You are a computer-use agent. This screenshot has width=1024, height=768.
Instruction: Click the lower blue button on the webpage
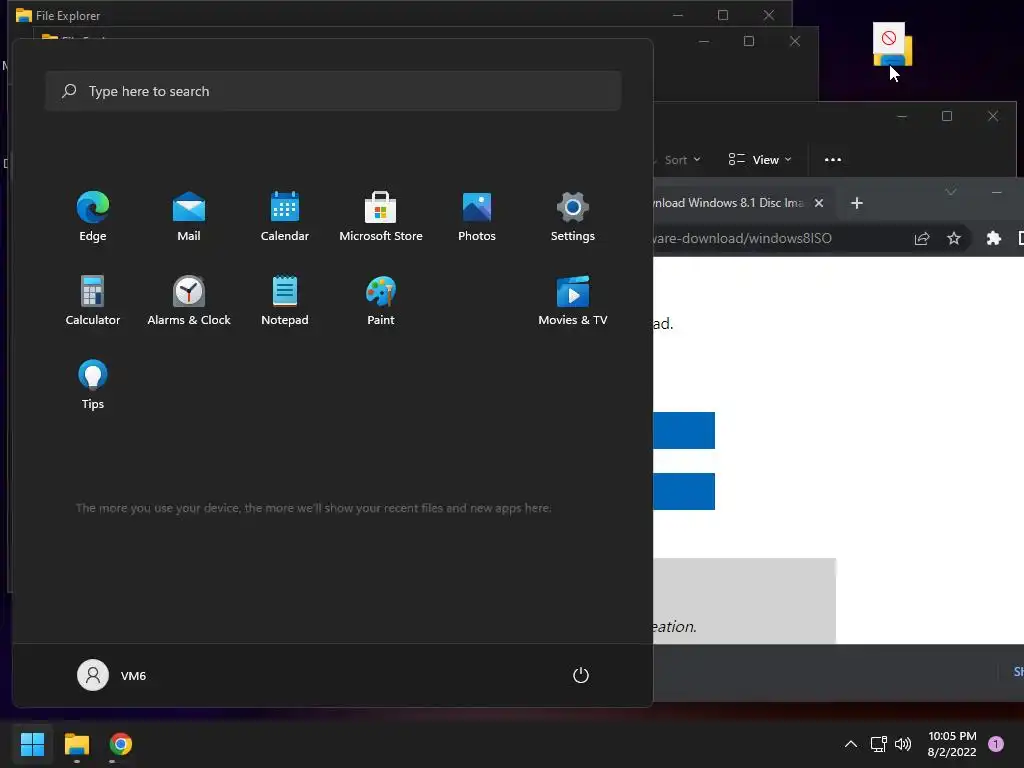point(684,491)
